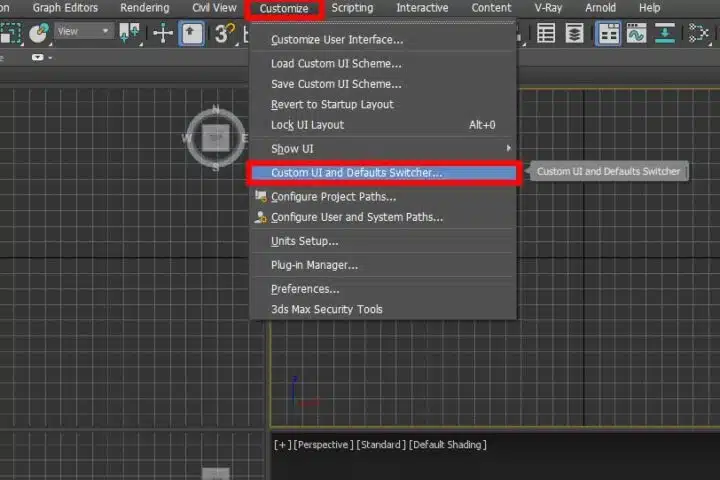Click the Configure User and System Paths icon

[x=260, y=217]
